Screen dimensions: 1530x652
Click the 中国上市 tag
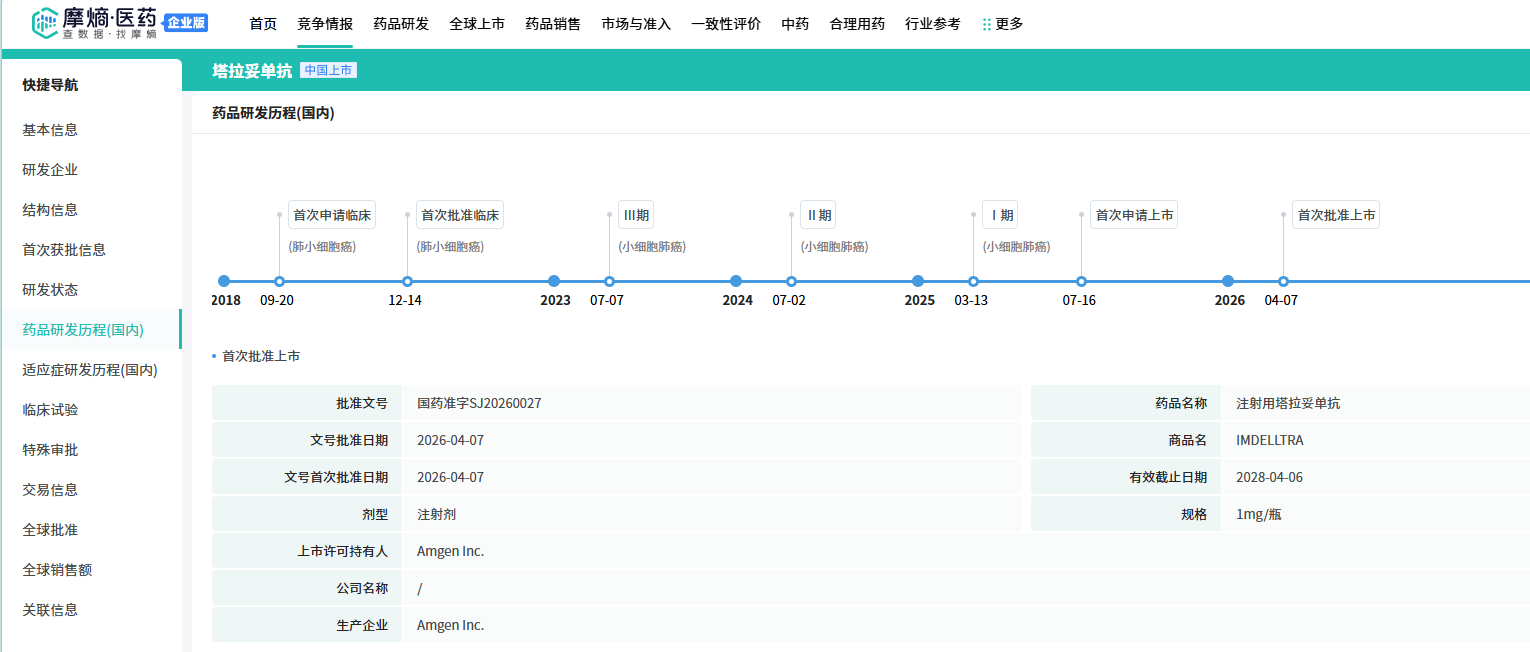(328, 70)
